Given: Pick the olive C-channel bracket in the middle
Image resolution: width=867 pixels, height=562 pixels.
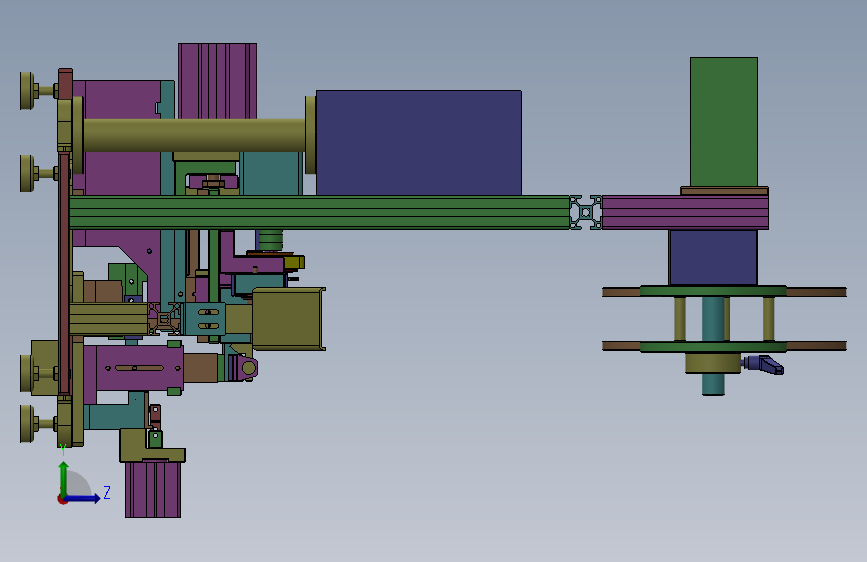Looking at the screenshot, I should pyautogui.click(x=289, y=319).
